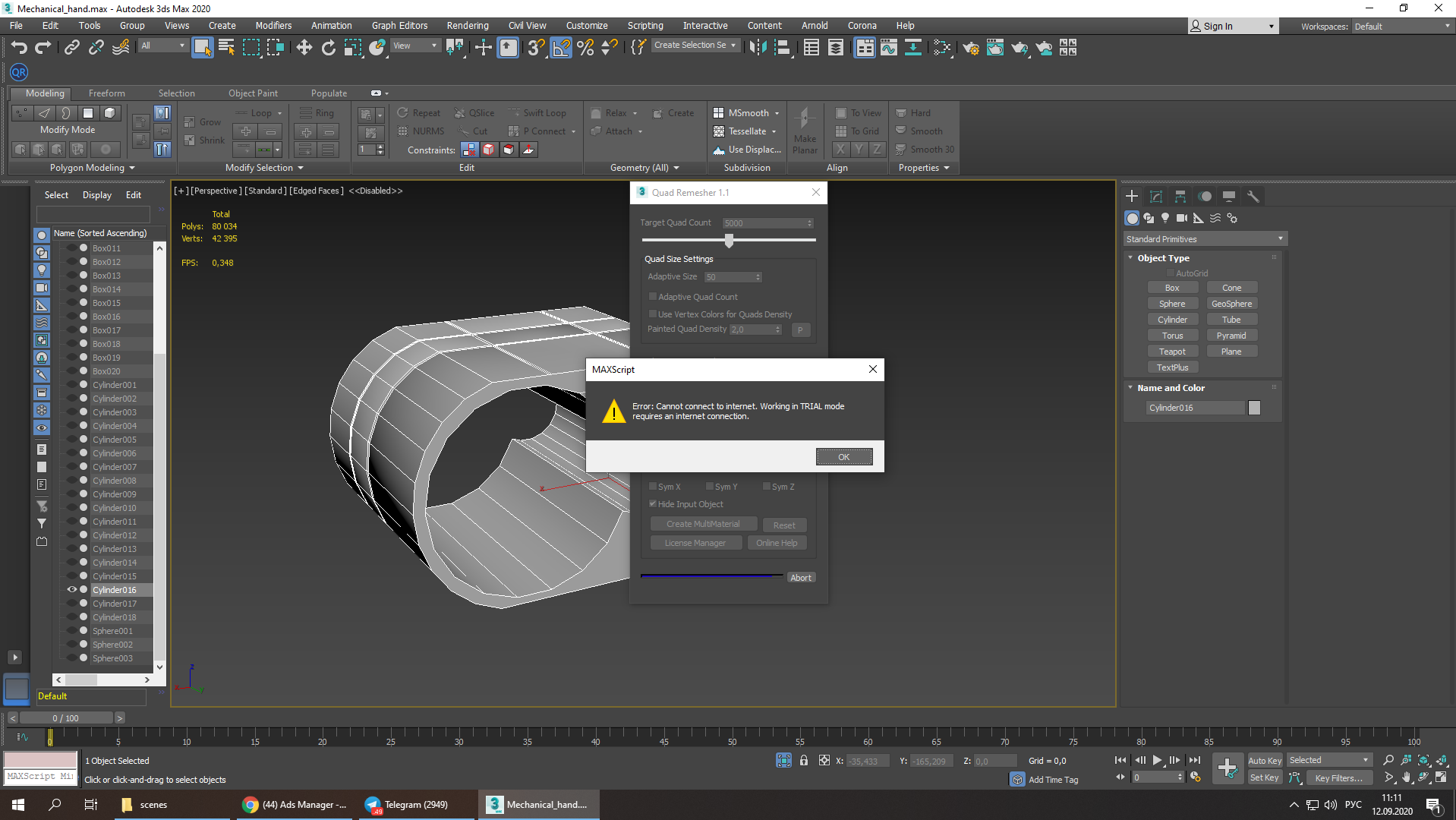The width and height of the screenshot is (1456, 820).
Task: Open the Rendering menu
Action: tap(468, 26)
